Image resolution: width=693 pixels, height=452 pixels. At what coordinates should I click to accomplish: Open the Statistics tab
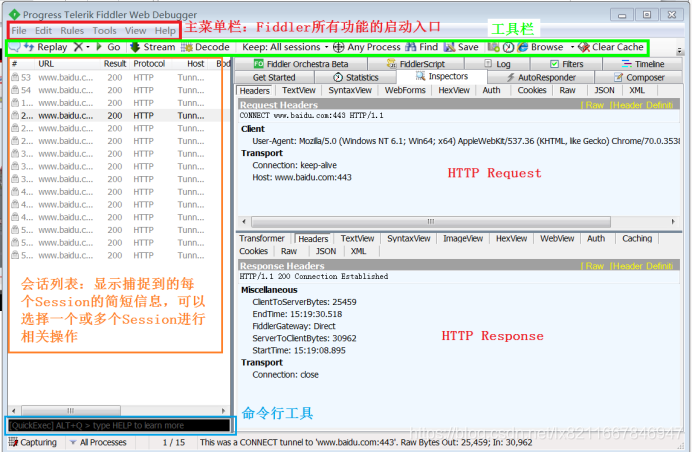[x=356, y=77]
